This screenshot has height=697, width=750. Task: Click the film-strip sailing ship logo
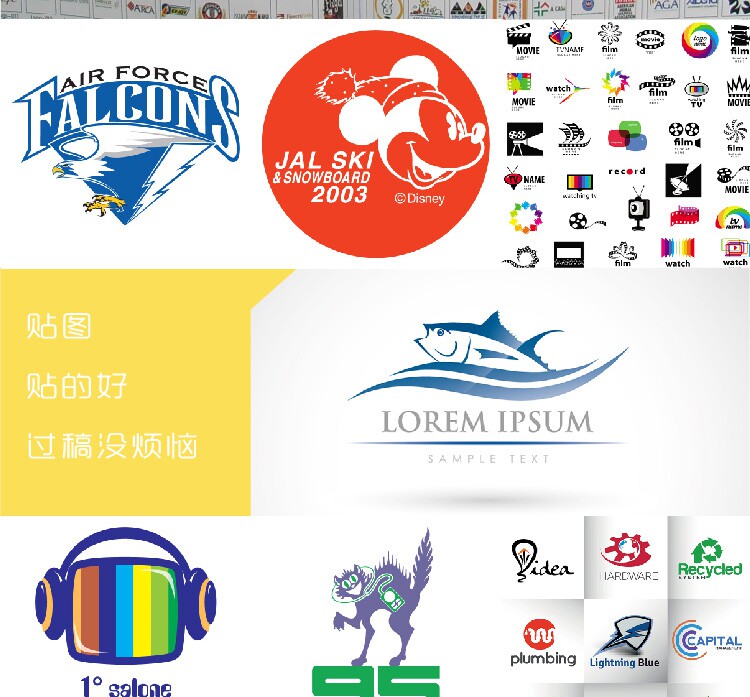tap(573, 139)
